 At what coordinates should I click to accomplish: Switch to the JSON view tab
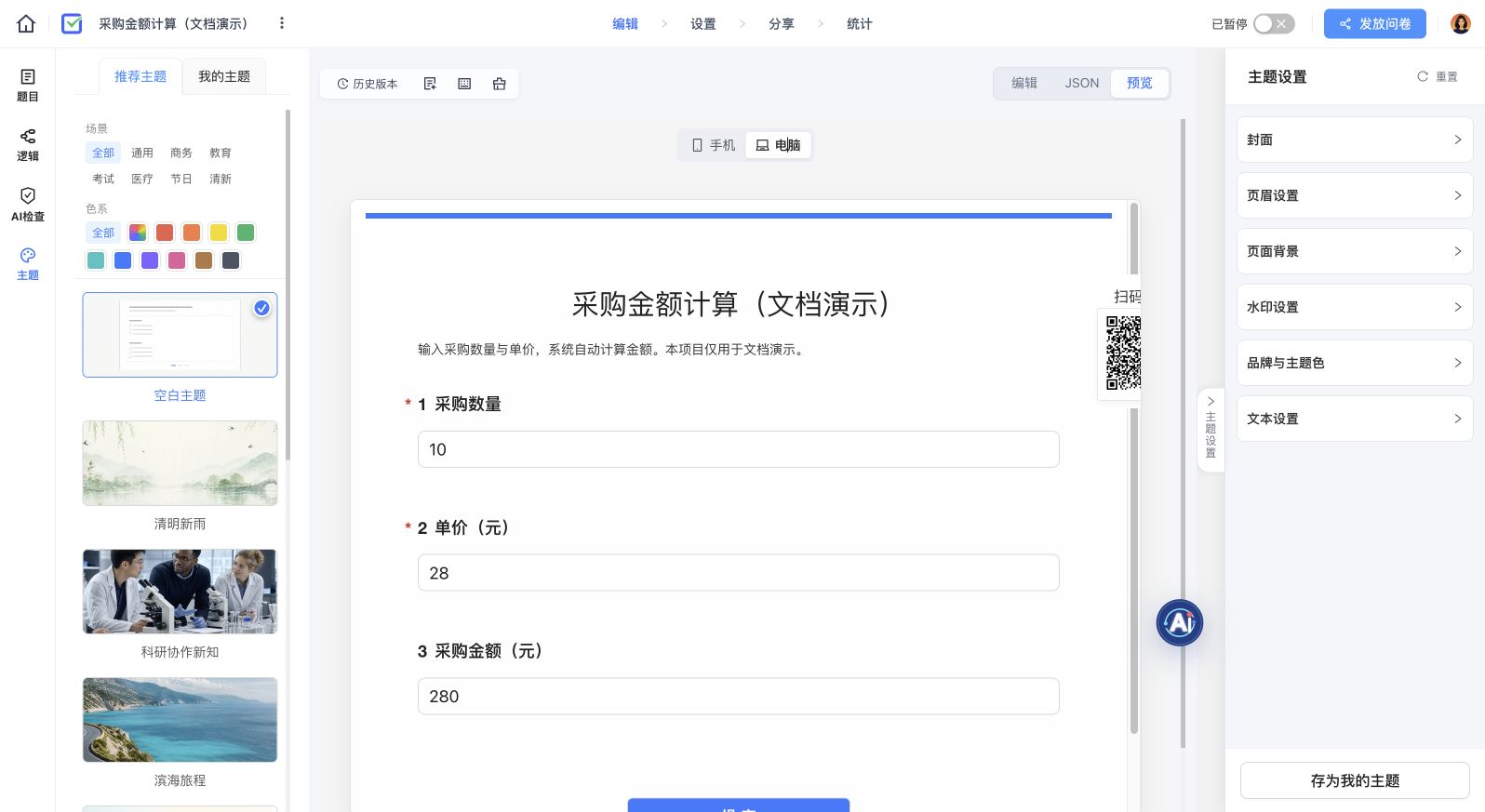[x=1082, y=83]
